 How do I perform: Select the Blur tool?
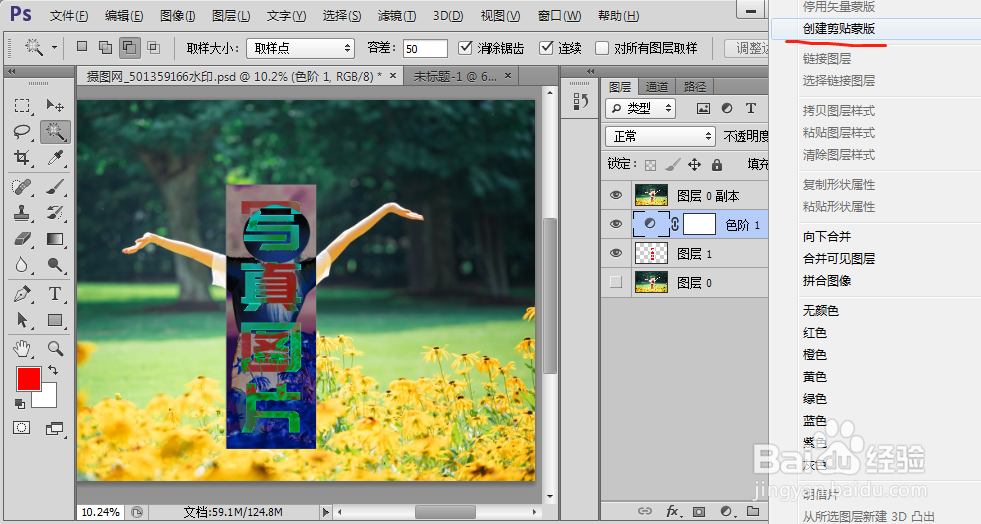(x=23, y=266)
